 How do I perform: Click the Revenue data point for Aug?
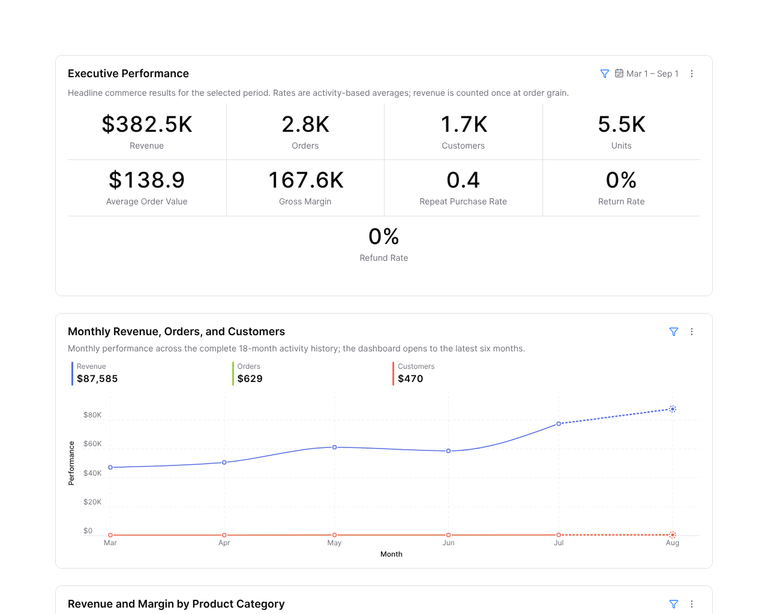click(x=672, y=409)
